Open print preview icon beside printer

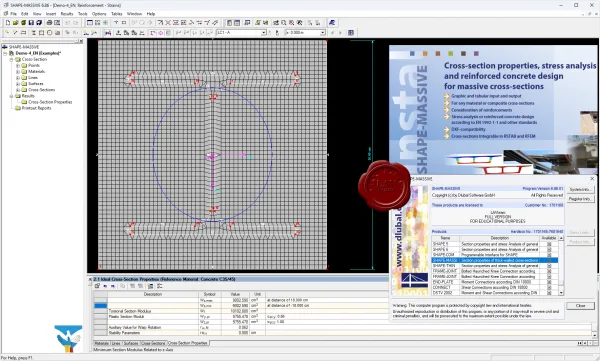(57, 23)
